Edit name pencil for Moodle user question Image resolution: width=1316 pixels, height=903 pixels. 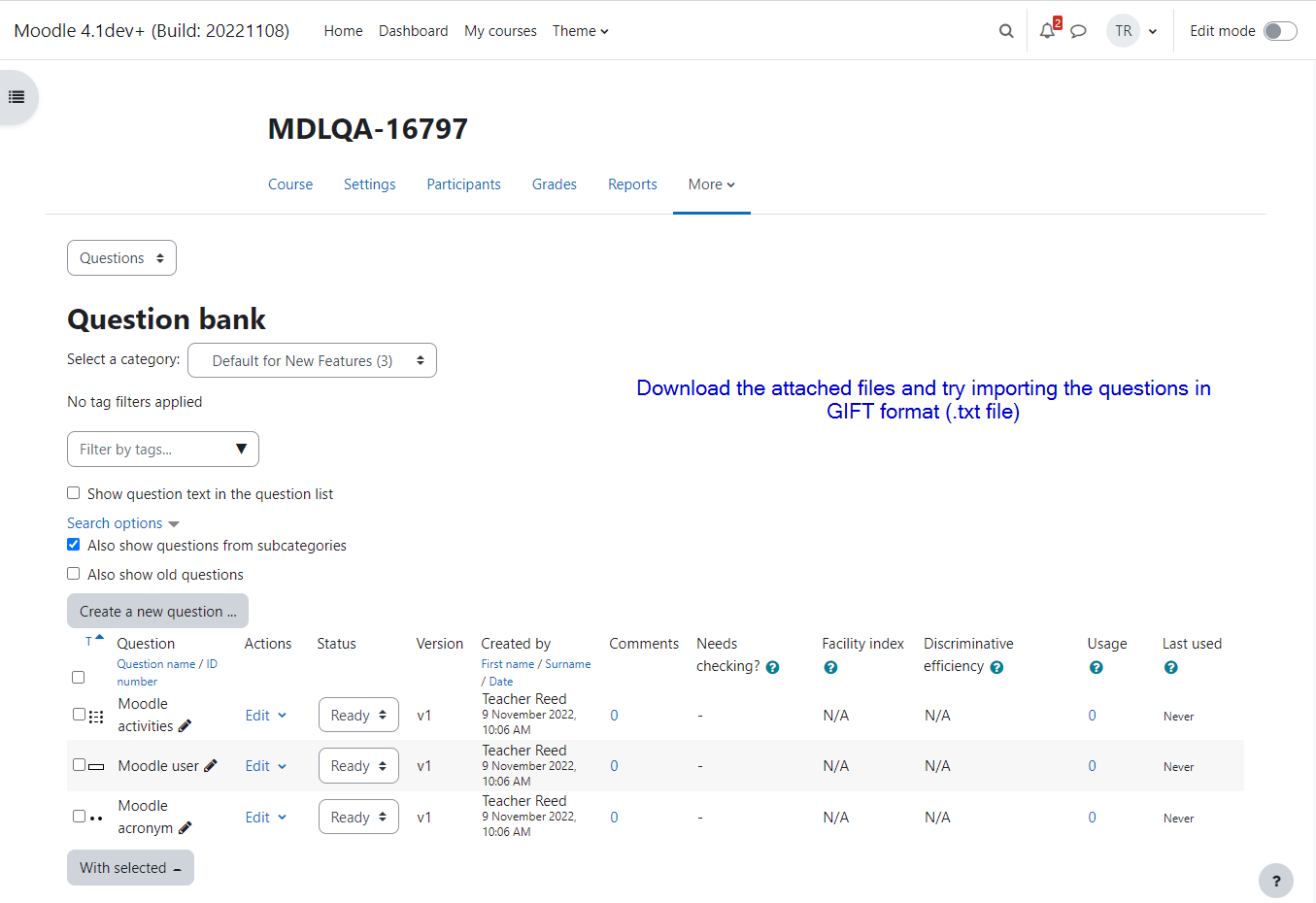click(x=210, y=766)
